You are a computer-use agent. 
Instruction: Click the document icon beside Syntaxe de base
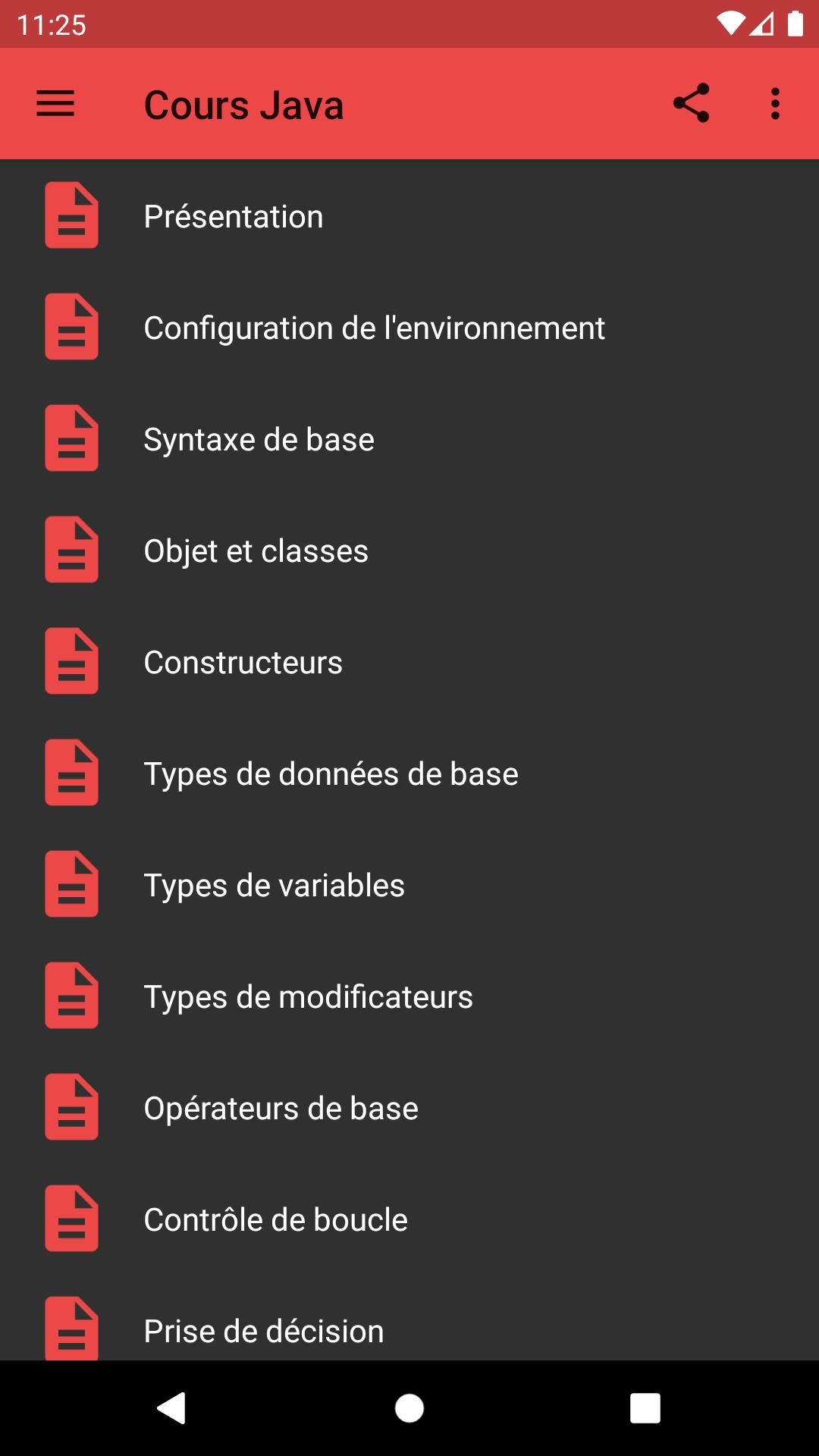(x=71, y=438)
